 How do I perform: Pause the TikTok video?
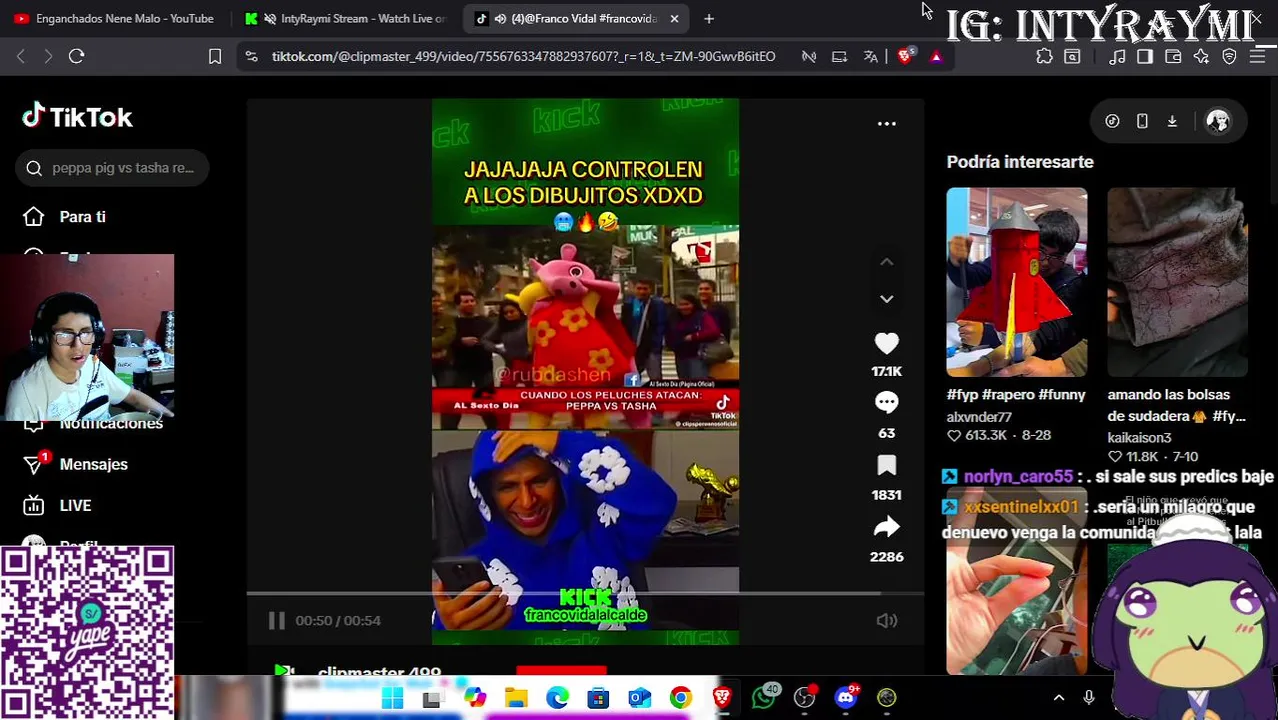click(x=276, y=620)
